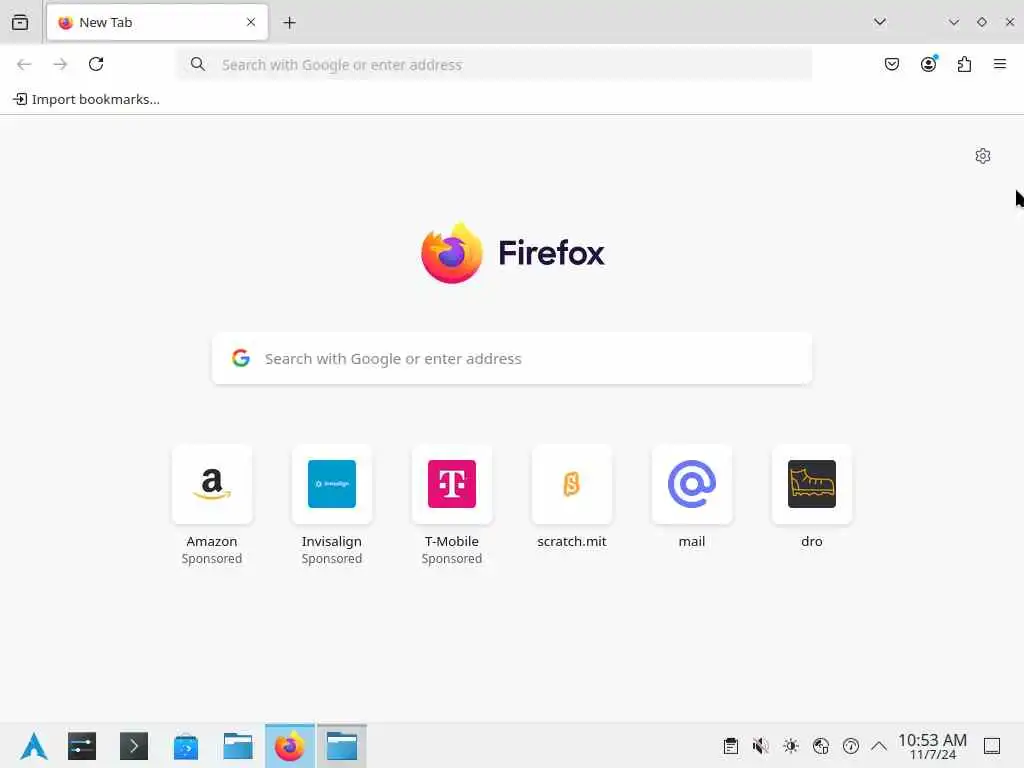Go forward one page
Image resolution: width=1024 pixels, height=768 pixels.
(60, 64)
